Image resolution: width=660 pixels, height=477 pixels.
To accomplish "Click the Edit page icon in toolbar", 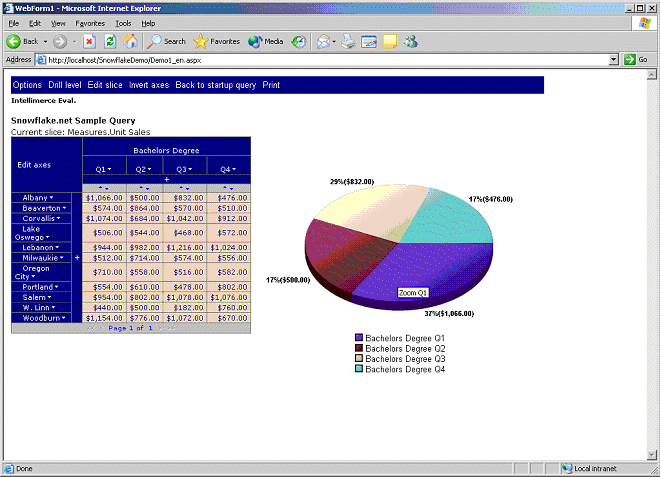I will click(369, 41).
